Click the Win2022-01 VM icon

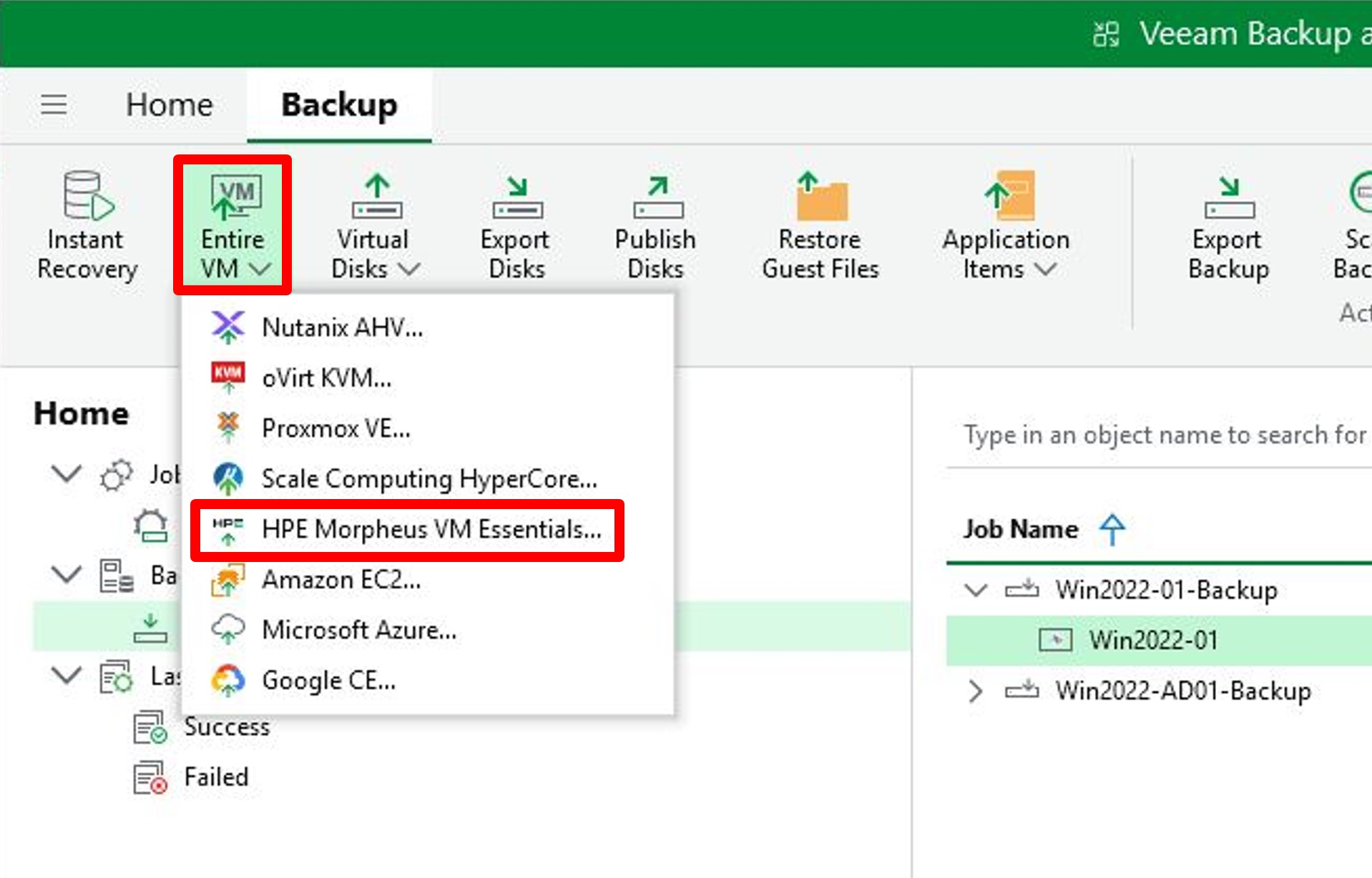1055,640
